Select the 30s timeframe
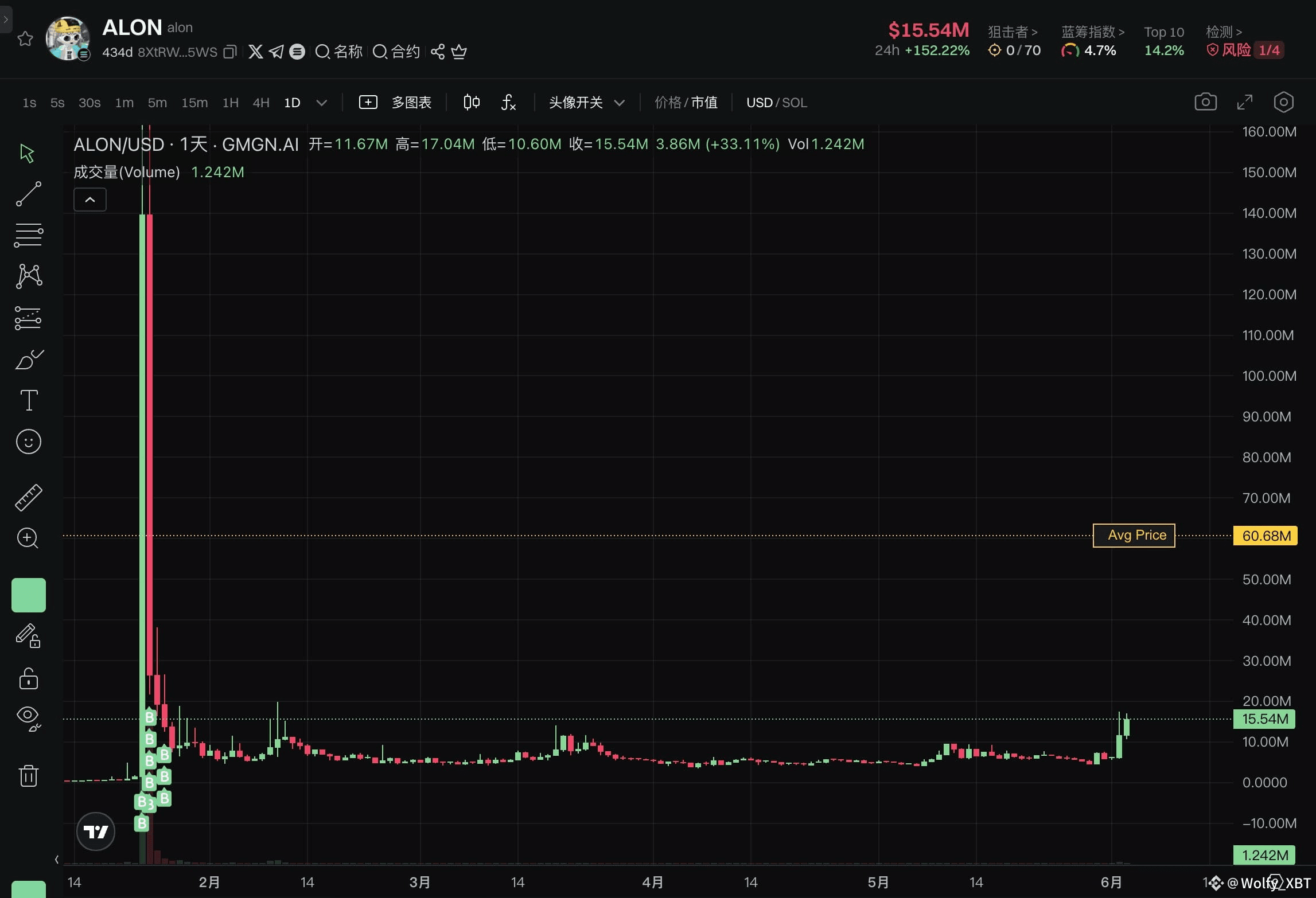 89,103
